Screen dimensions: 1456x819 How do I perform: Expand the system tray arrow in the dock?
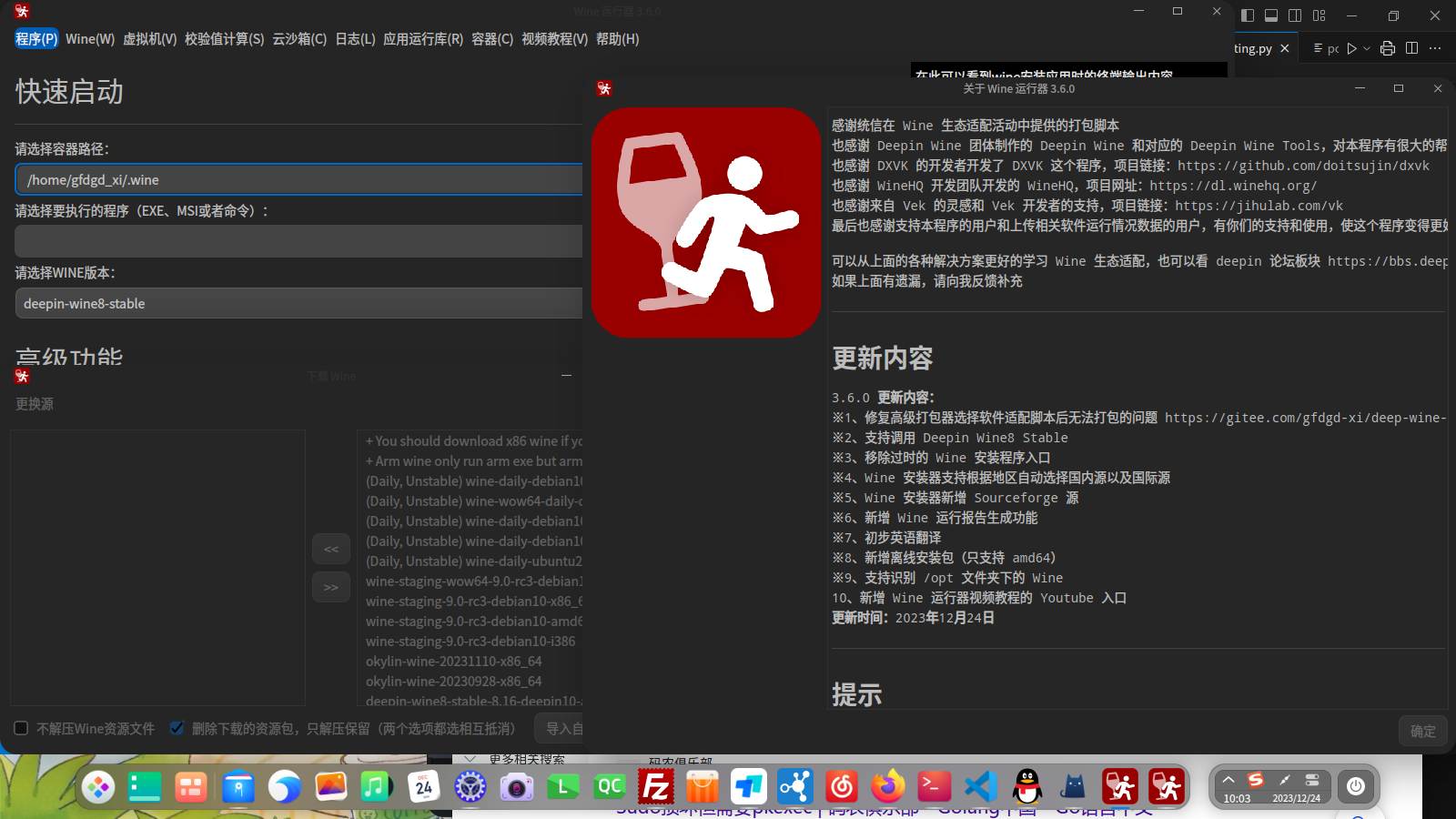click(x=1228, y=780)
